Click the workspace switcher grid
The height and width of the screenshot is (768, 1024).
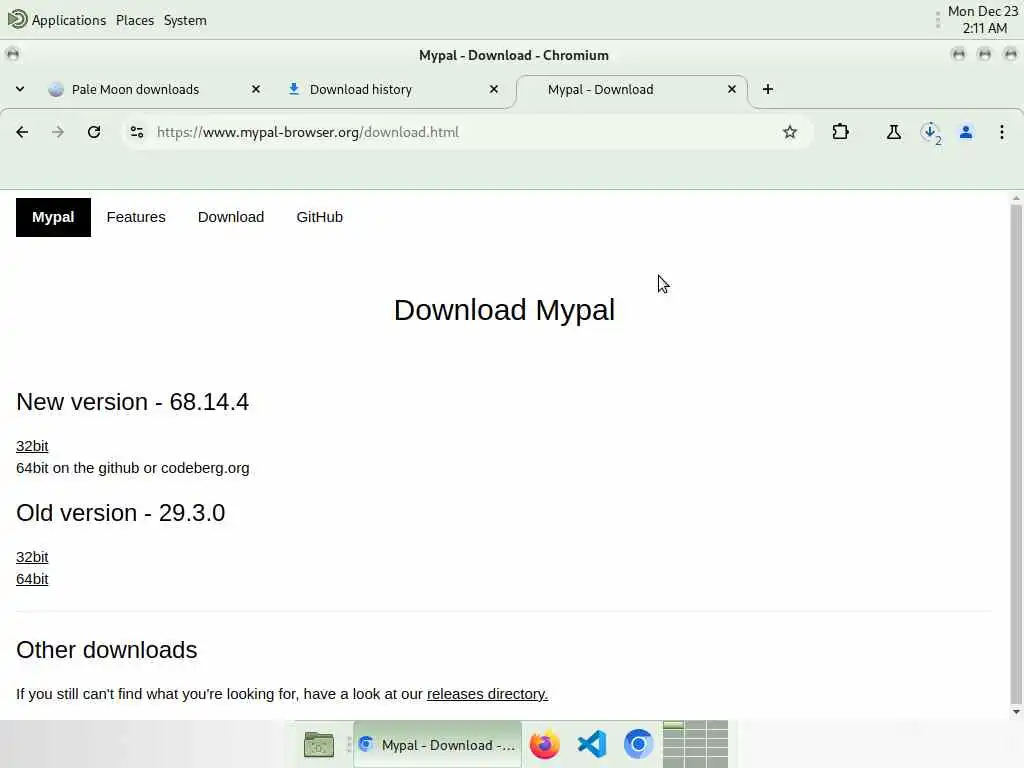696,744
